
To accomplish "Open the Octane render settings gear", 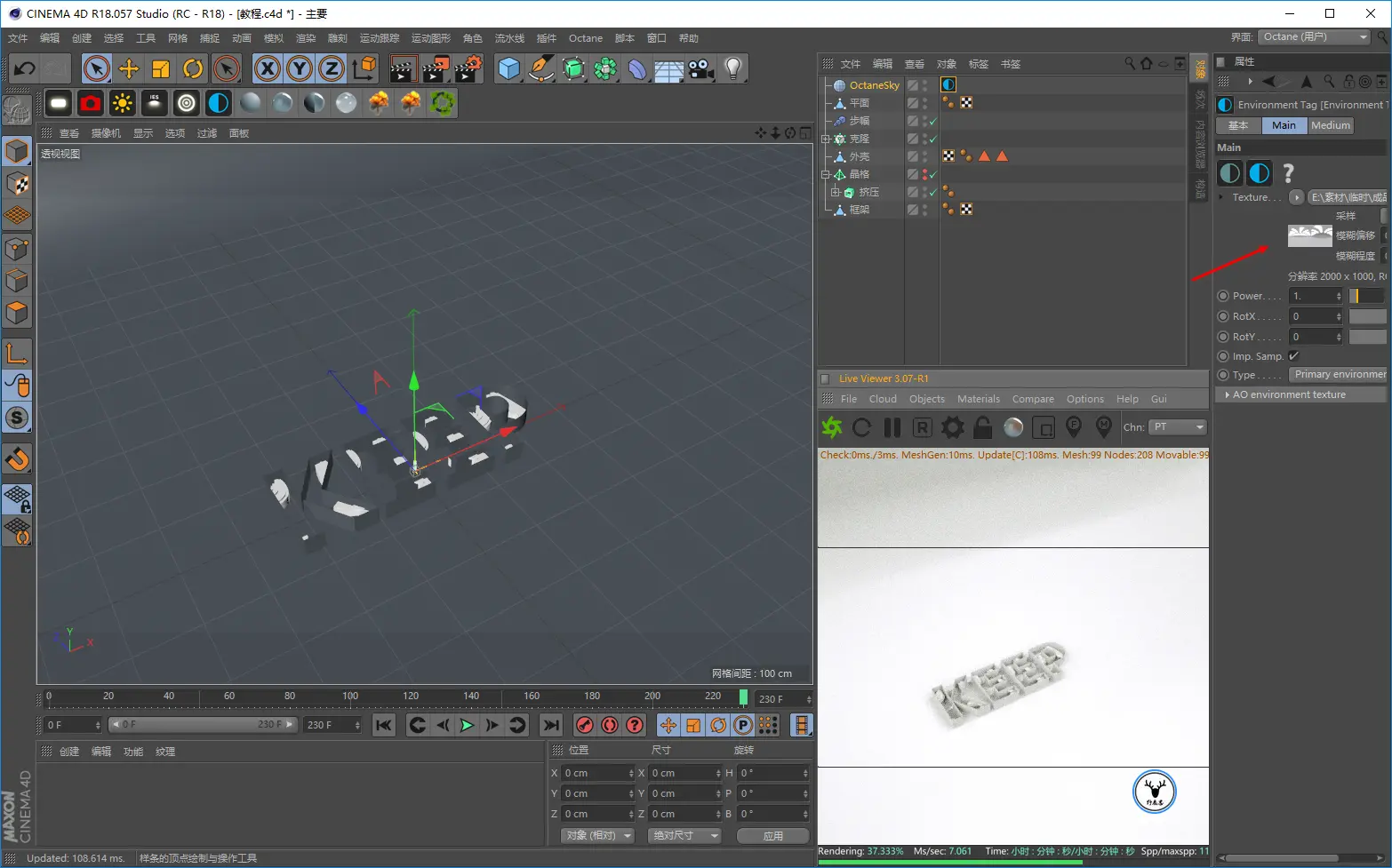I will [953, 427].
